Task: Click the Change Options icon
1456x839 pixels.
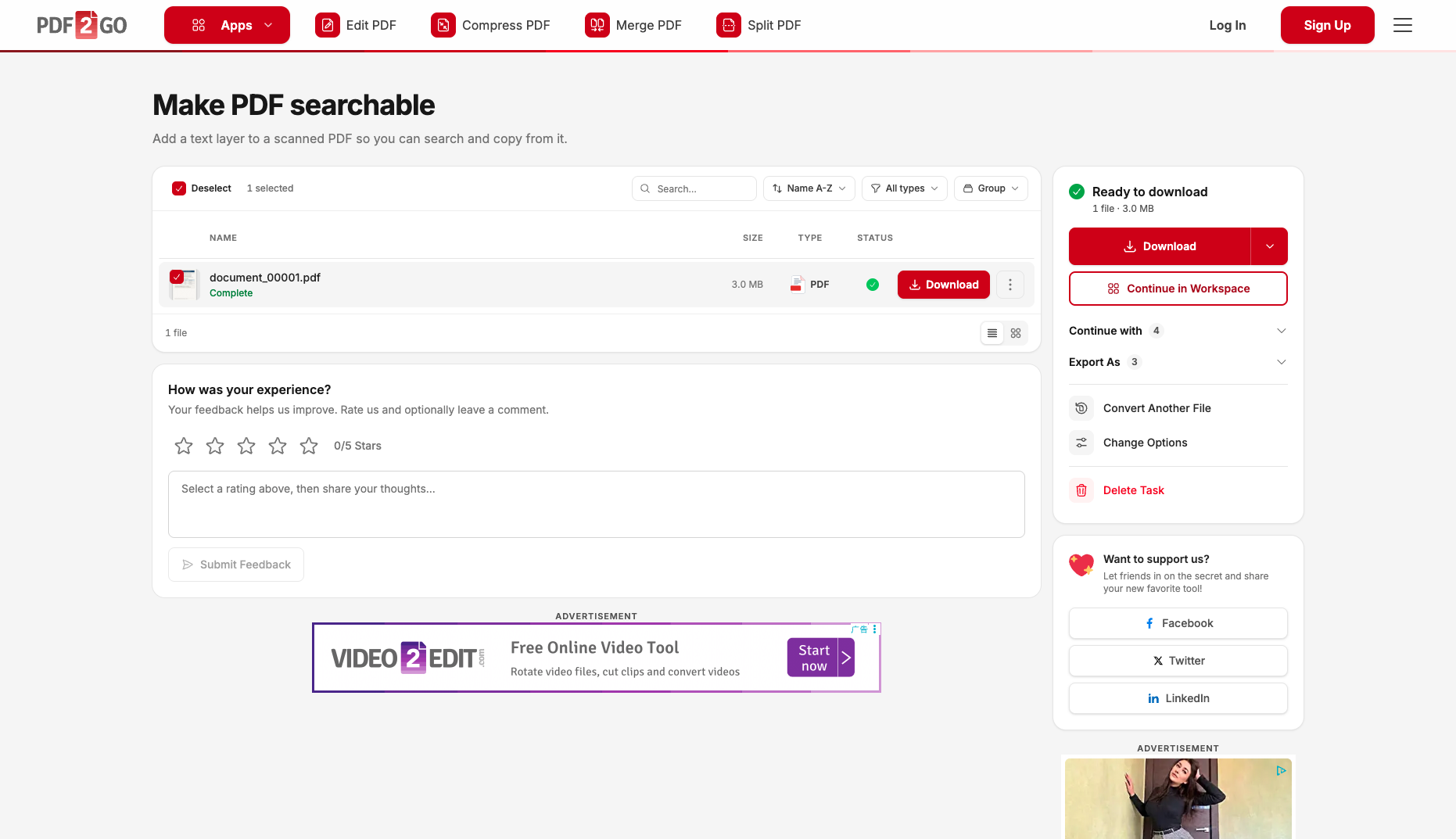Action: point(1081,443)
